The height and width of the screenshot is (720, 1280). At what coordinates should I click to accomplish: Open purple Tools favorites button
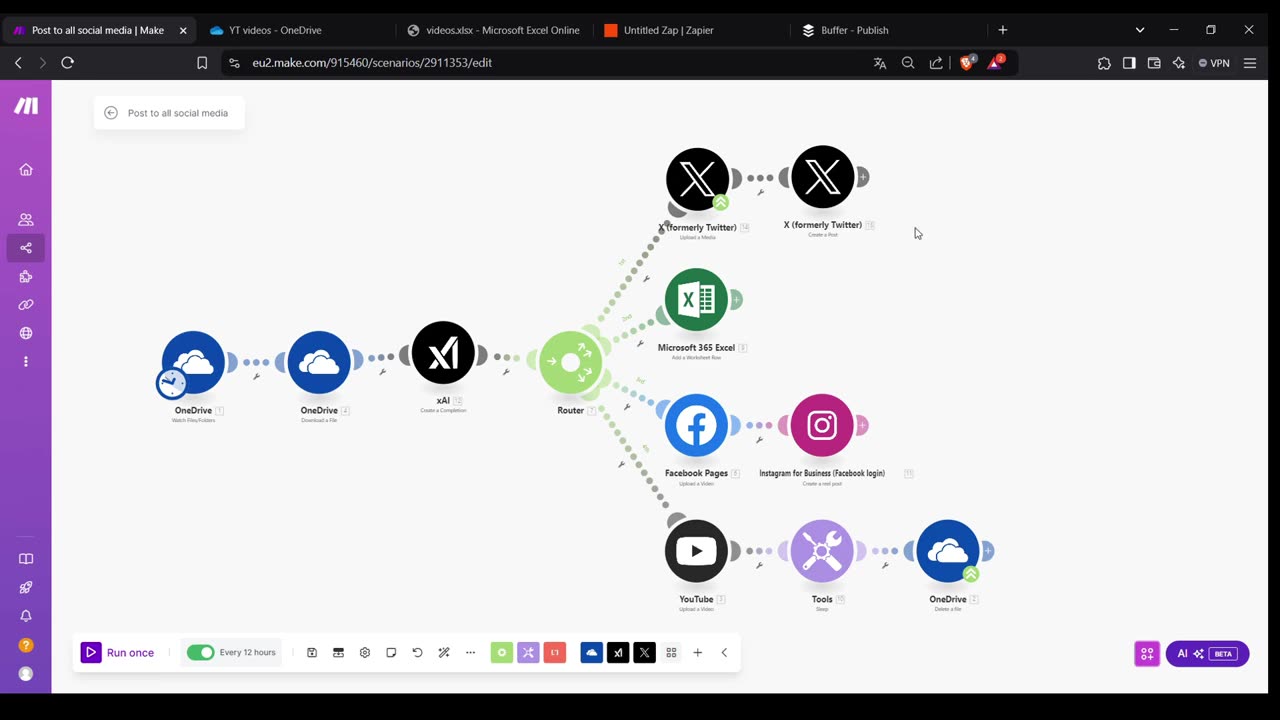click(x=528, y=652)
